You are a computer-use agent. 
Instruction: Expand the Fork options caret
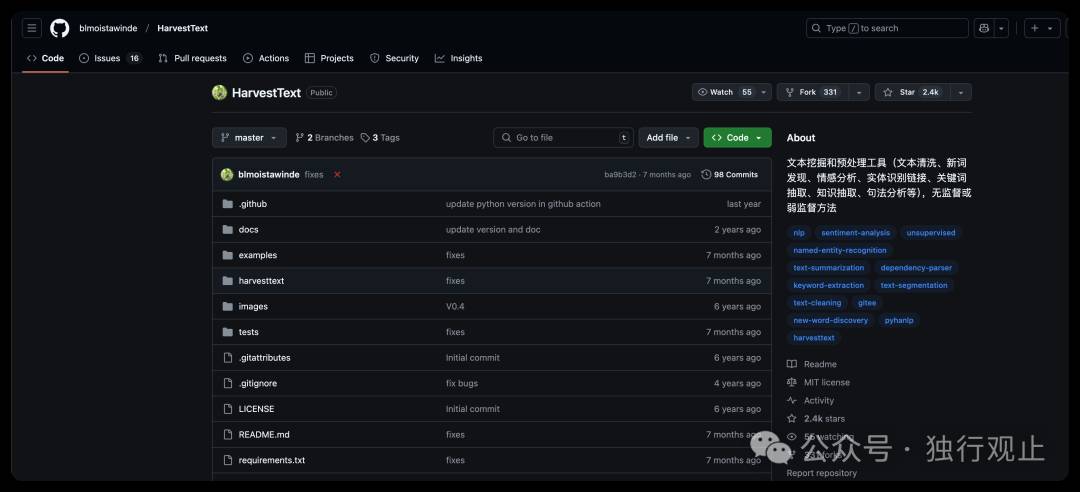pos(859,92)
